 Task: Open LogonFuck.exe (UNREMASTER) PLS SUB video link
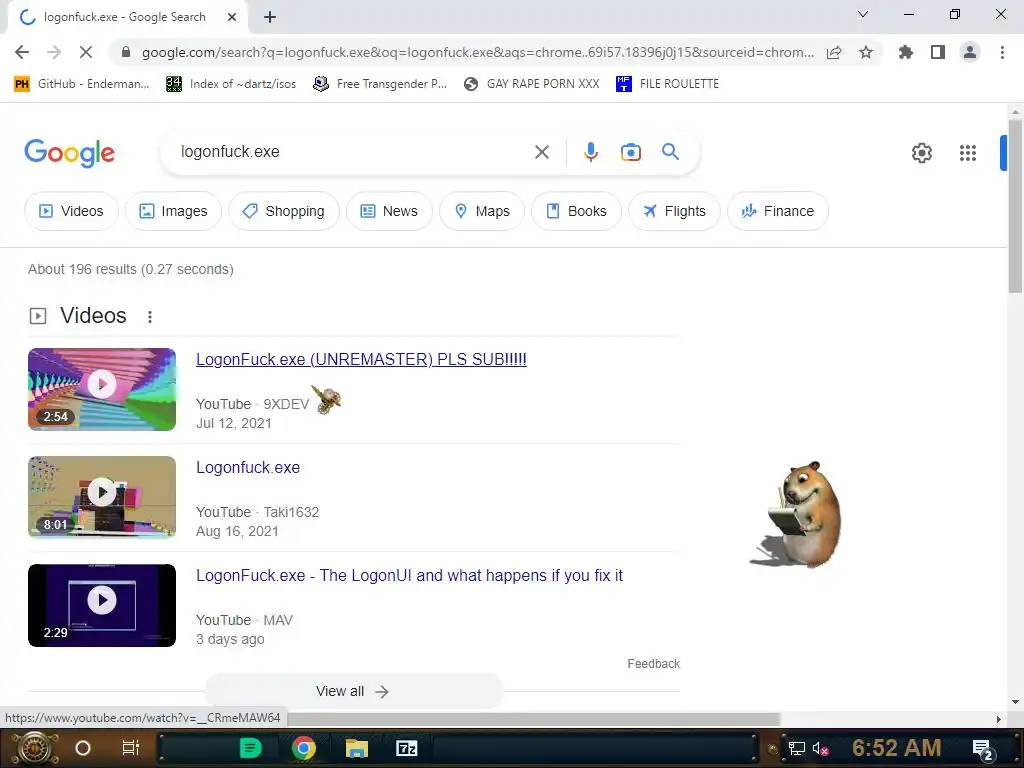tap(361, 359)
